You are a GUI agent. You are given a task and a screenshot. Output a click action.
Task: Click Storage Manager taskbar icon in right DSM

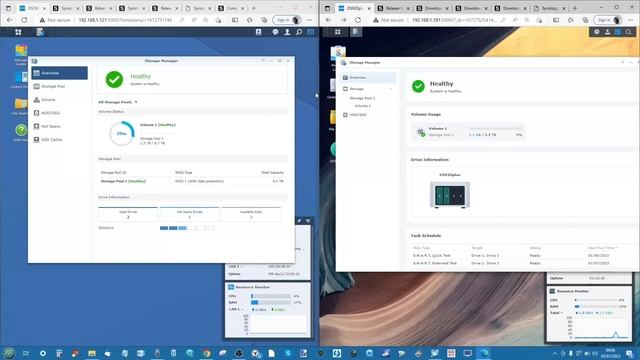[x=356, y=32]
